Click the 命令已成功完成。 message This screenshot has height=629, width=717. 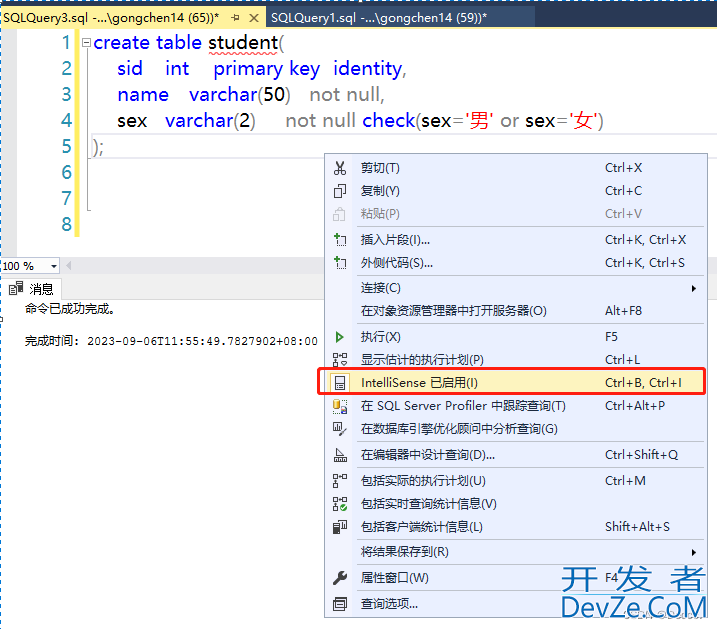(x=70, y=309)
